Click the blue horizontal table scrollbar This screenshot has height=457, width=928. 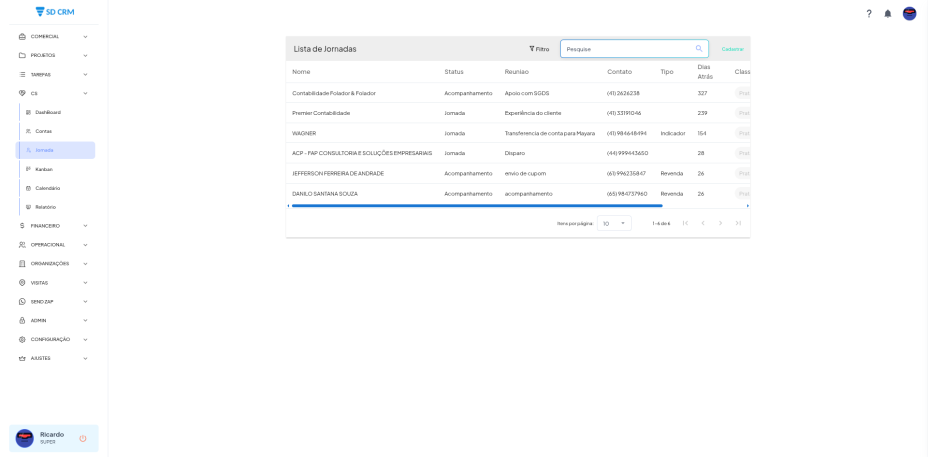[x=476, y=205]
